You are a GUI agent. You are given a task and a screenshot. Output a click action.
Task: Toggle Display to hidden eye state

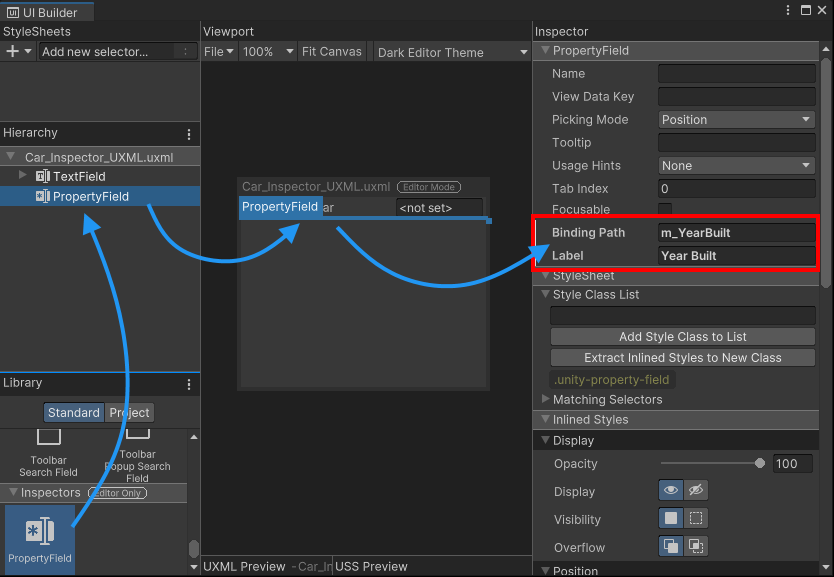coord(693,490)
